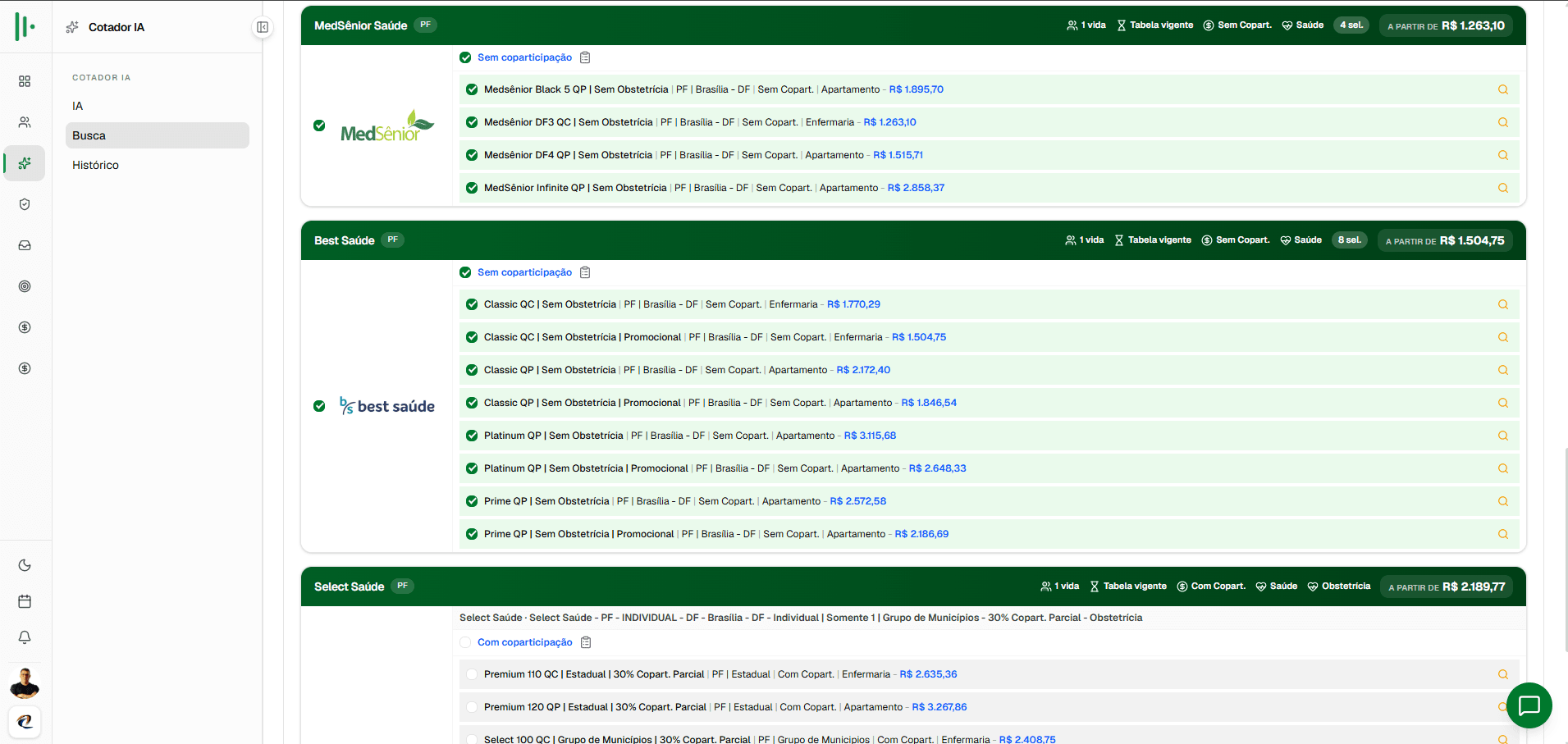Uncheck the MedSênior operator checkbox beside logo

pos(319,126)
